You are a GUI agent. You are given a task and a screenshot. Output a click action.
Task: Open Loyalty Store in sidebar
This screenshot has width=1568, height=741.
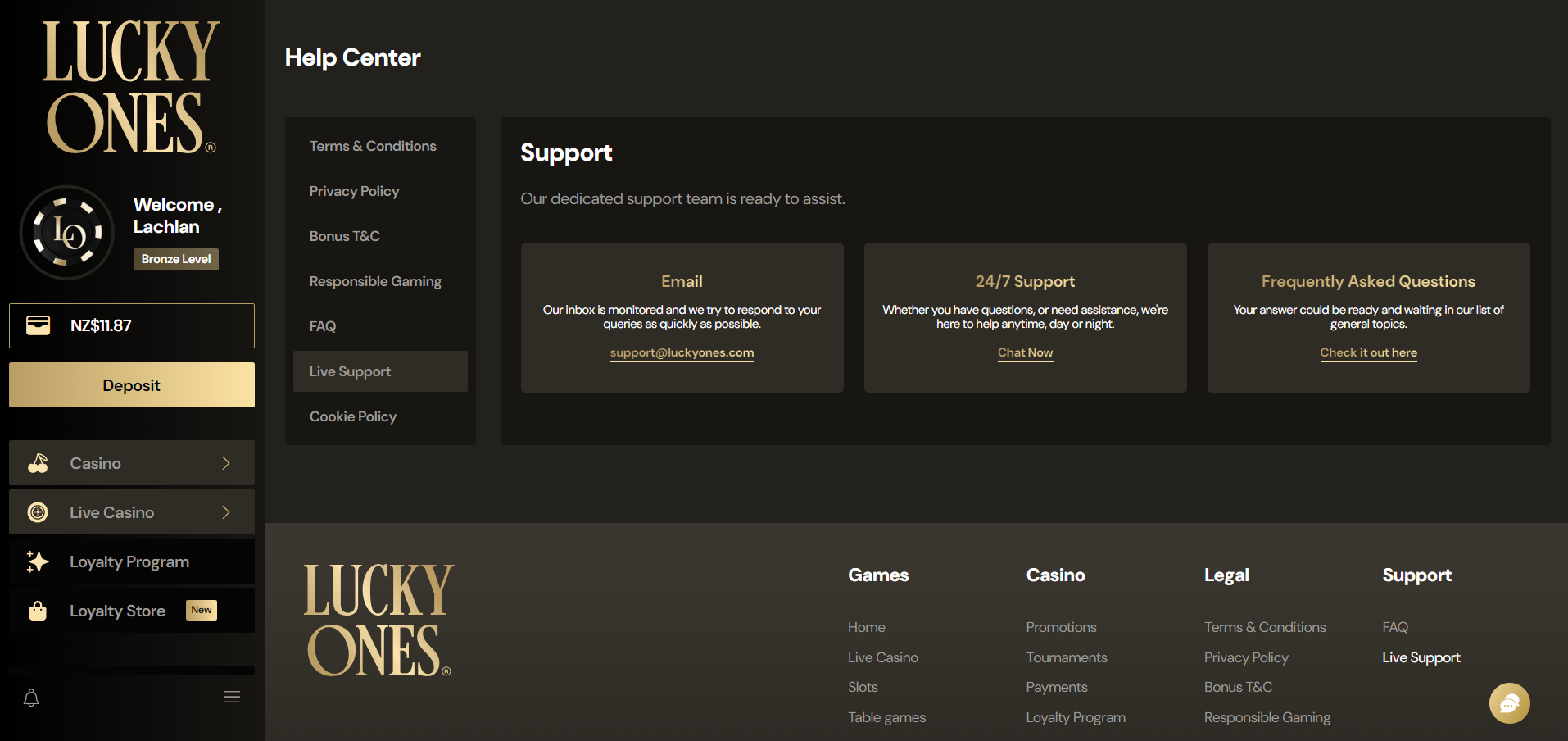click(132, 611)
